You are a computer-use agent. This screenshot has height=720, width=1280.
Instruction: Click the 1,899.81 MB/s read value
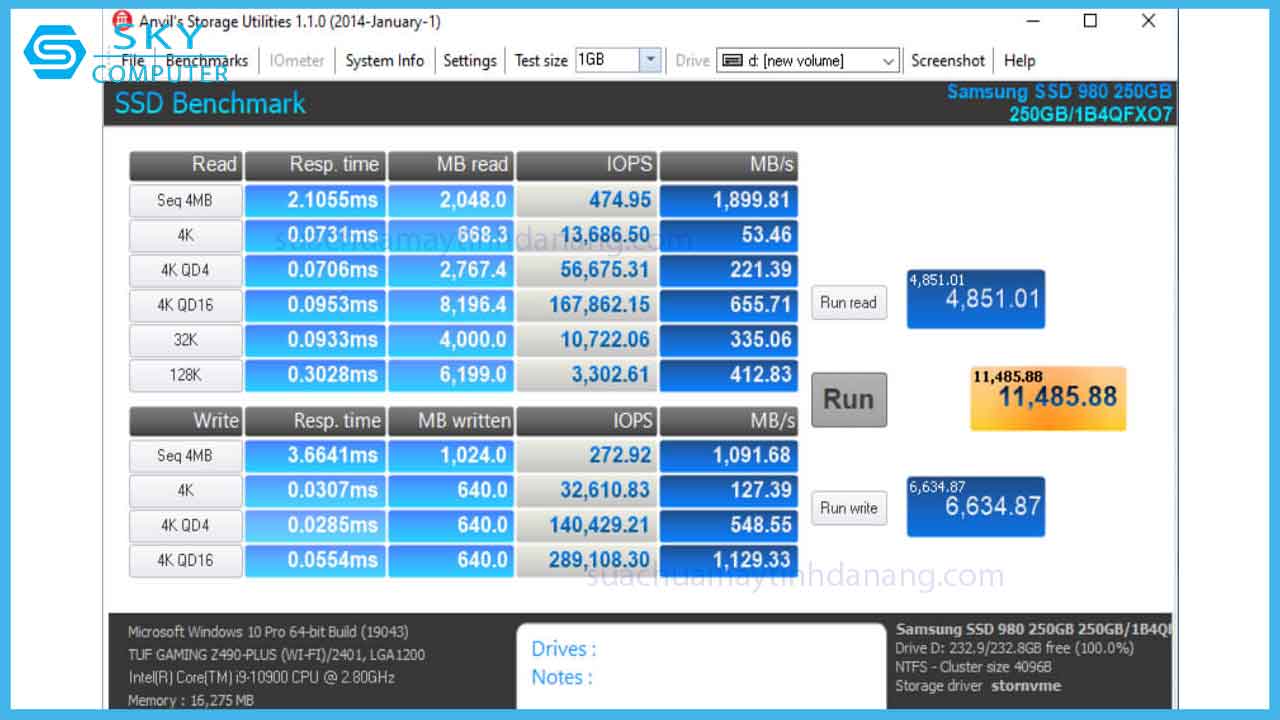(729, 200)
